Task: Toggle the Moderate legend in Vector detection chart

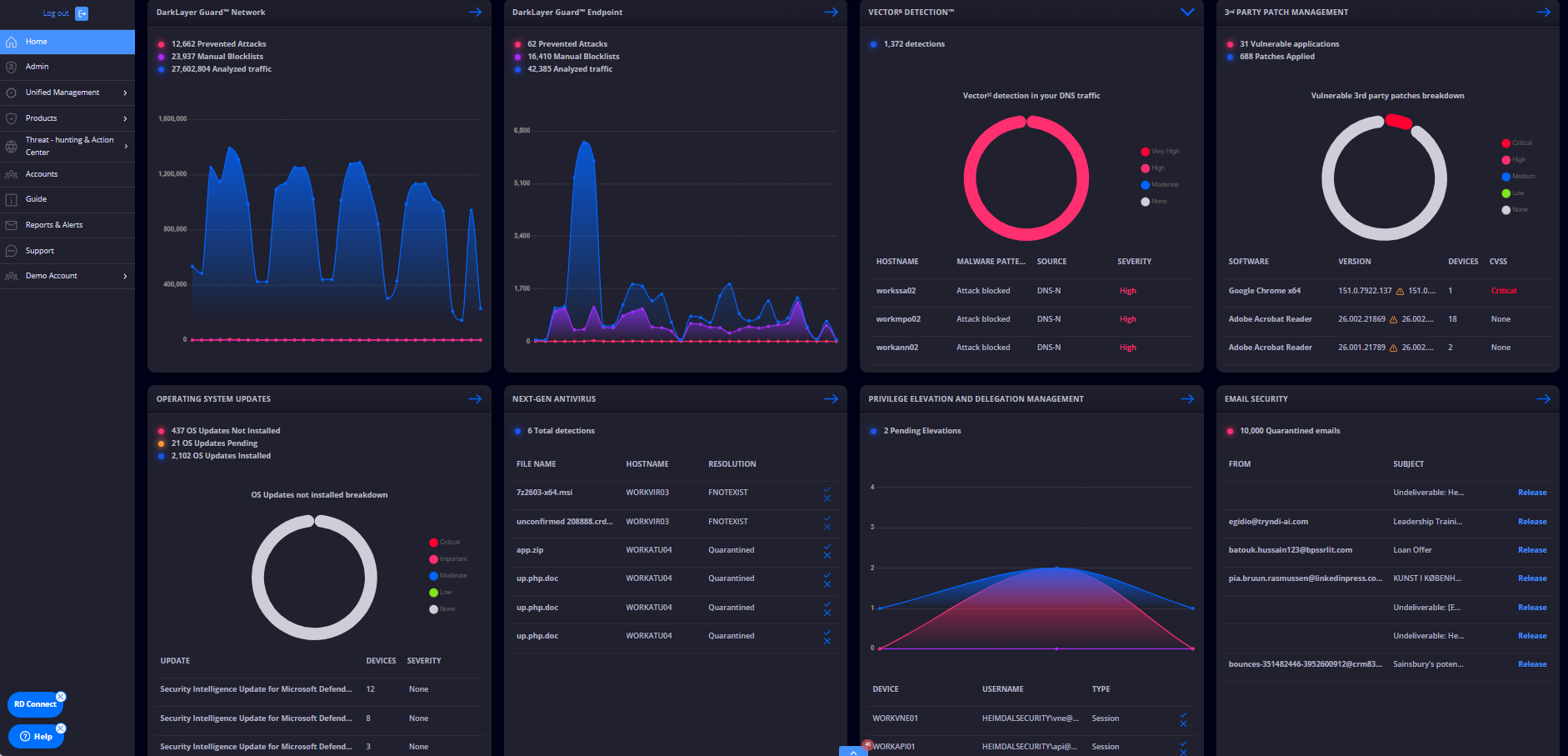Action: click(x=1160, y=185)
